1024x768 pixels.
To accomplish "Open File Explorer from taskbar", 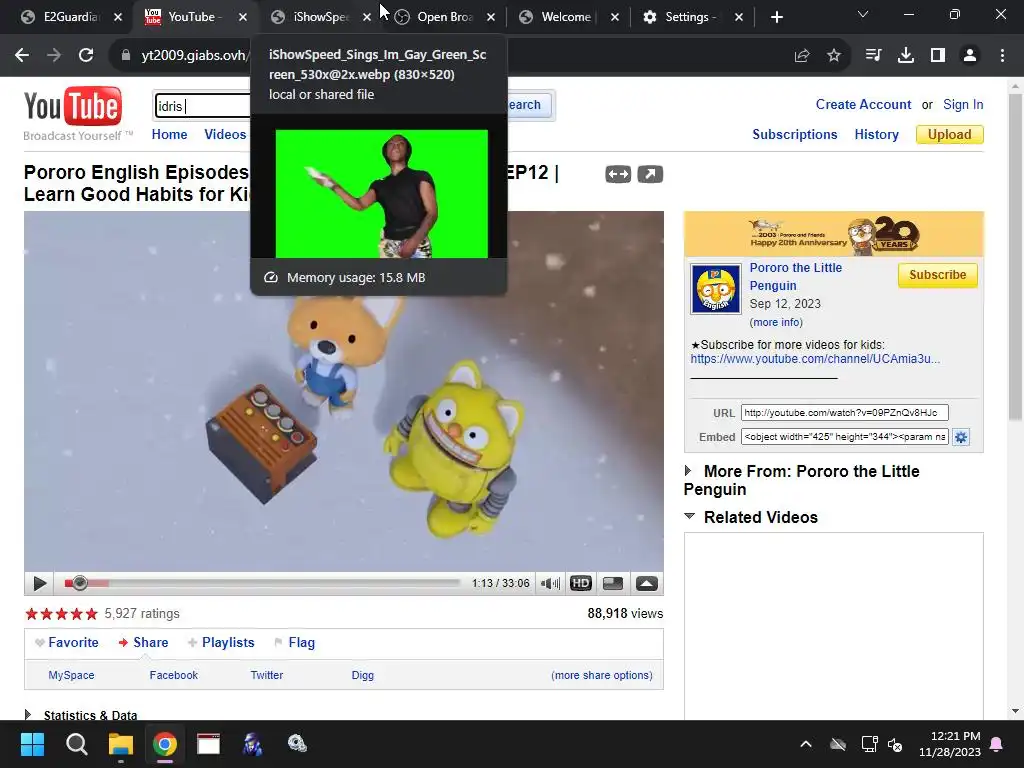I will [x=121, y=744].
